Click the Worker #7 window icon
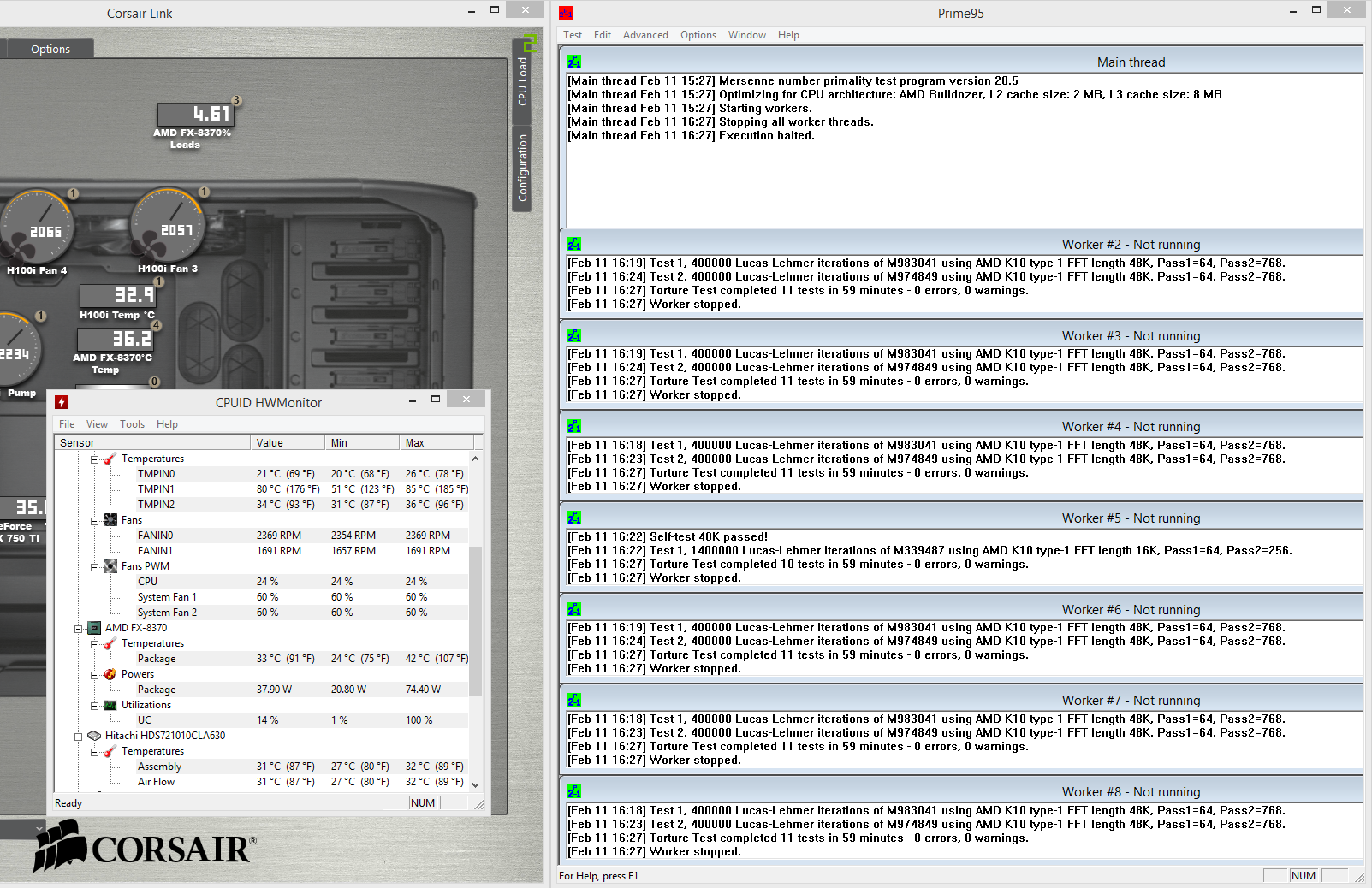The height and width of the screenshot is (888, 1372). pyautogui.click(x=574, y=700)
